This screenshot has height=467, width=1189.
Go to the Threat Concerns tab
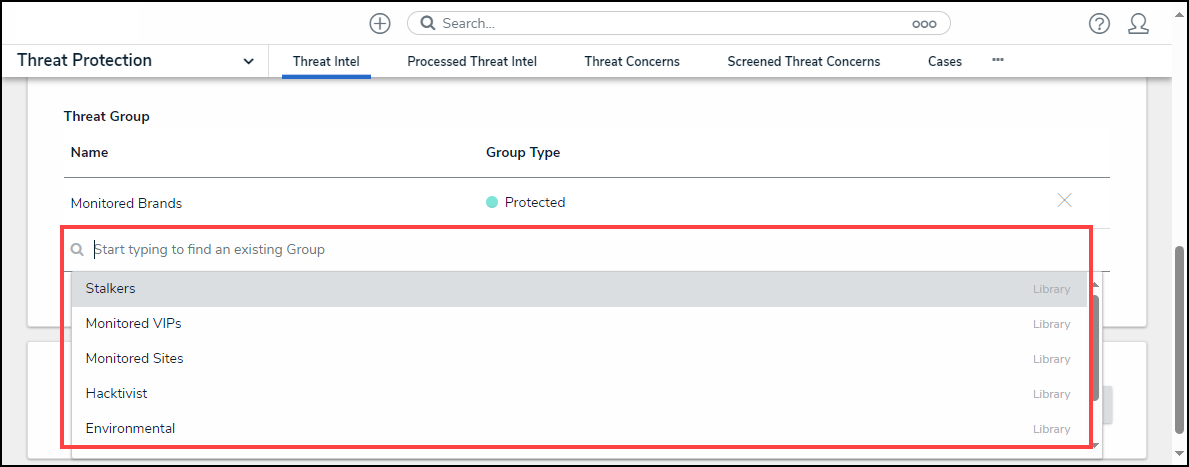632,61
